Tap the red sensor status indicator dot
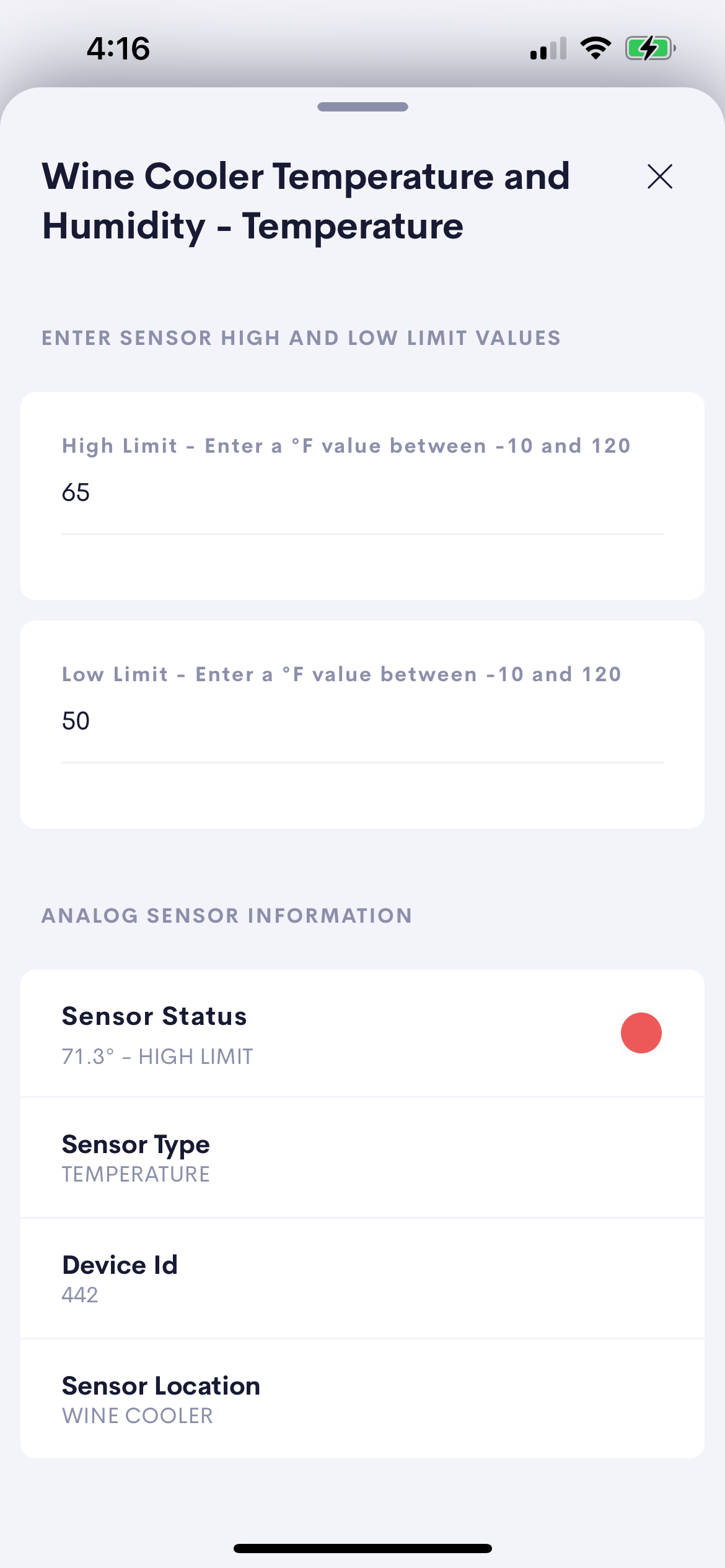The height and width of the screenshot is (1568, 725). [x=641, y=1033]
